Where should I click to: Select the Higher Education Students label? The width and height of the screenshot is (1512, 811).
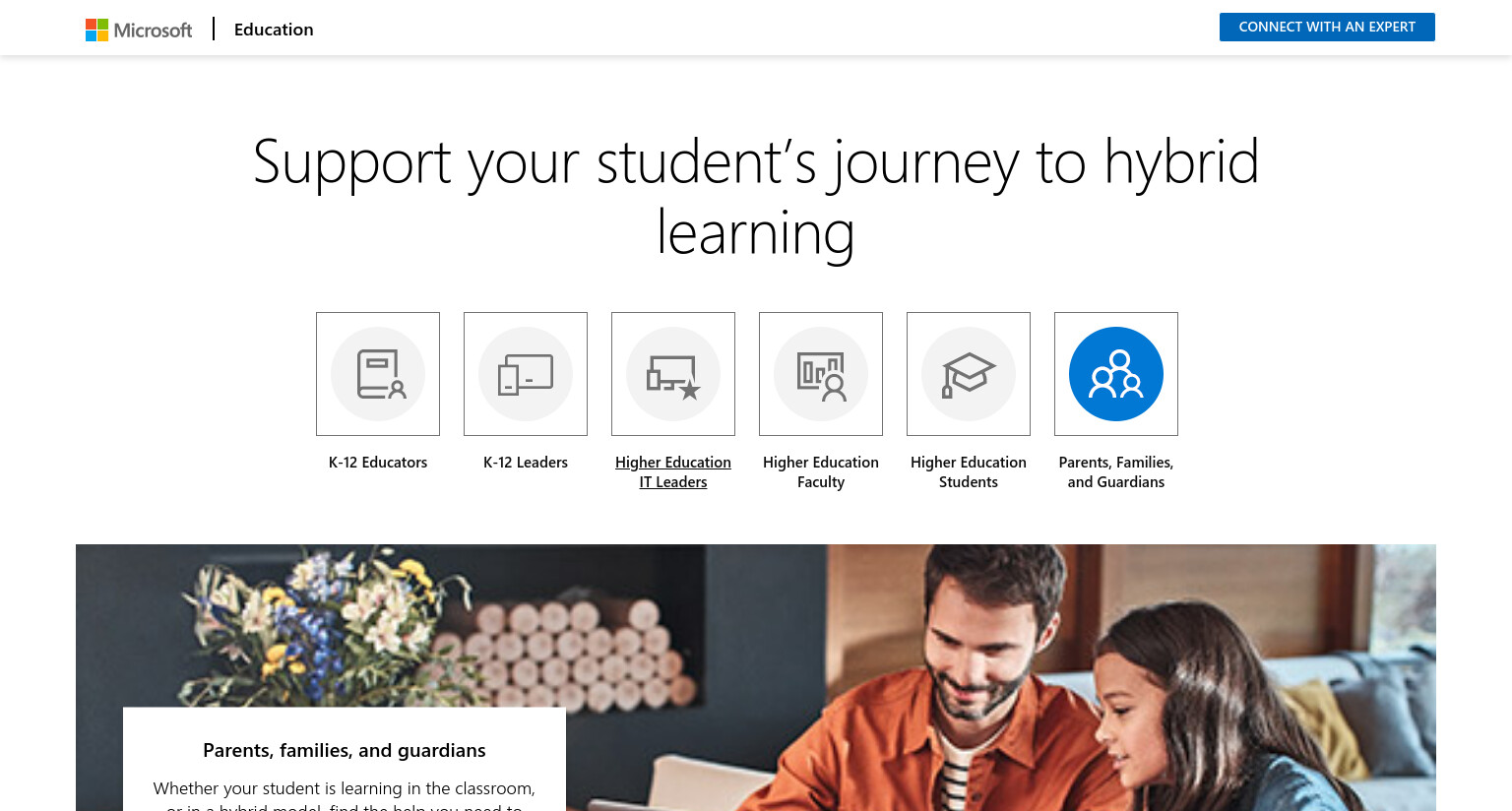point(969,471)
